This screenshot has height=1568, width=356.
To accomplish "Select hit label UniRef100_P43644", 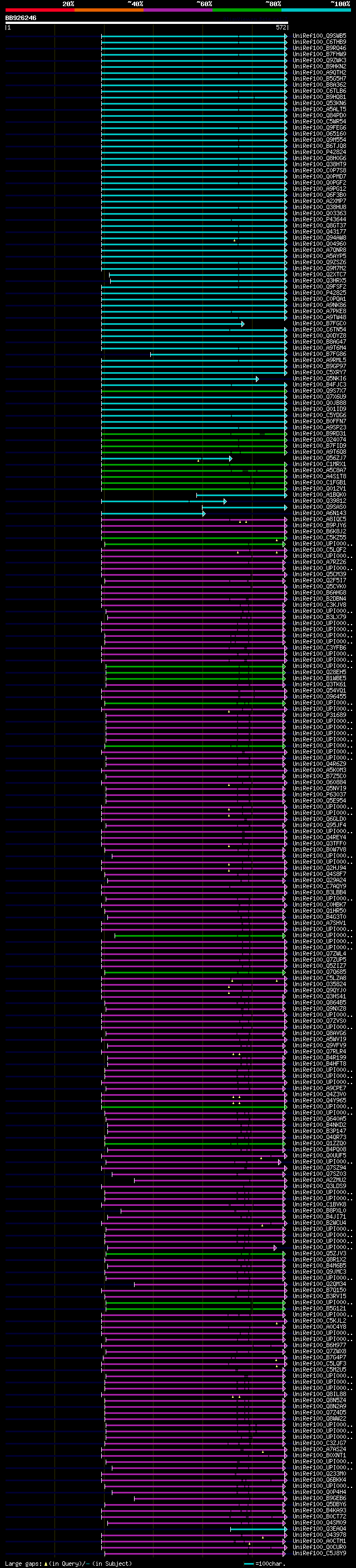I will (x=319, y=220).
